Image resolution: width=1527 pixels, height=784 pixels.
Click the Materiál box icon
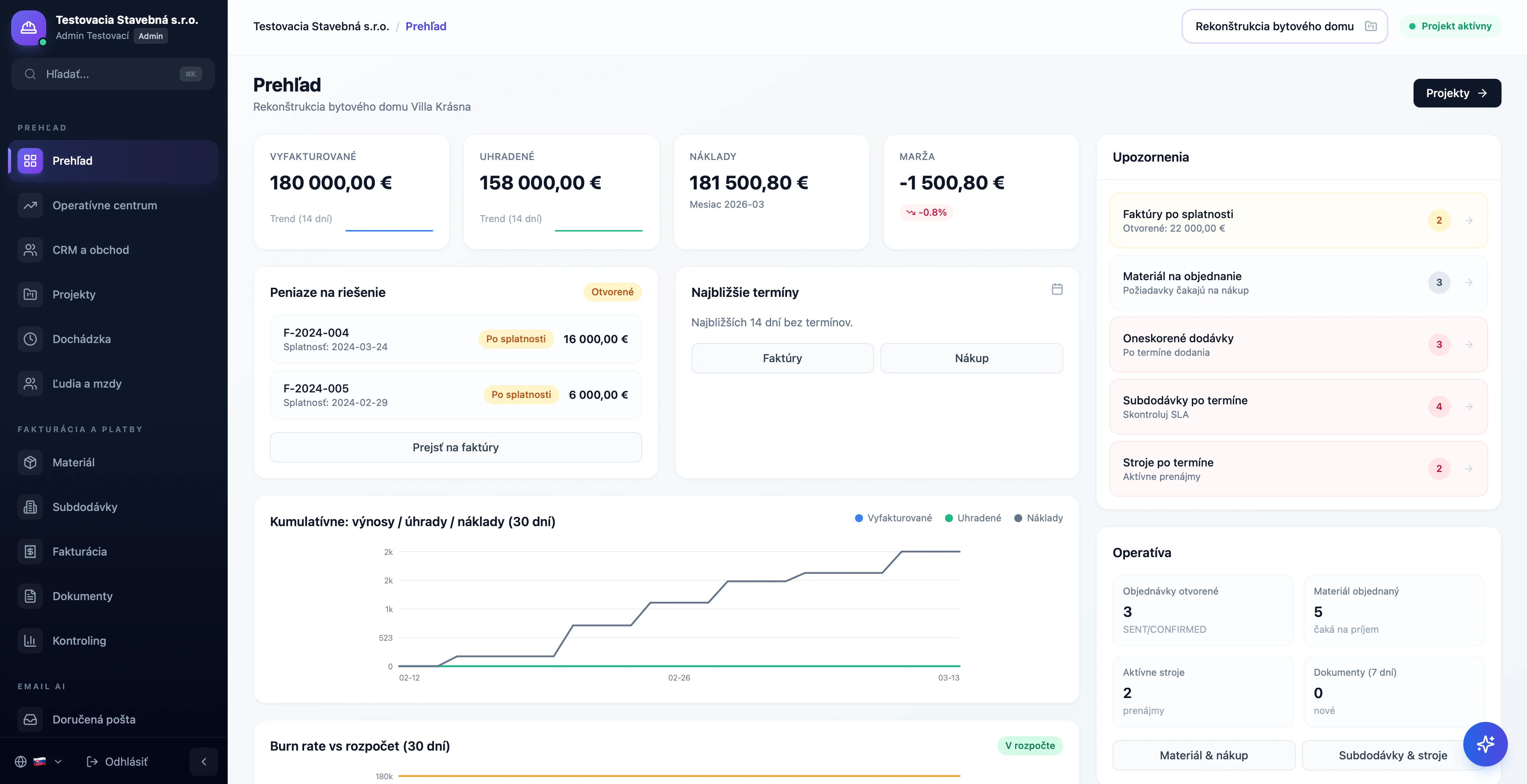[30, 462]
